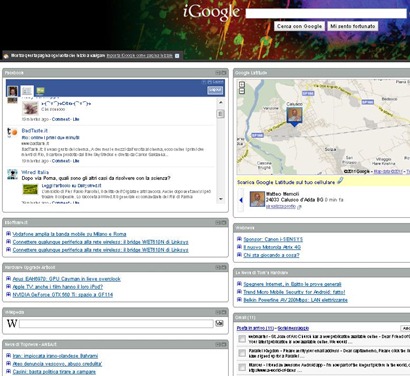Screen dimensions: 410x376
Task: Open the profile picture tab in Facebook gadget
Action: (x=13, y=91)
